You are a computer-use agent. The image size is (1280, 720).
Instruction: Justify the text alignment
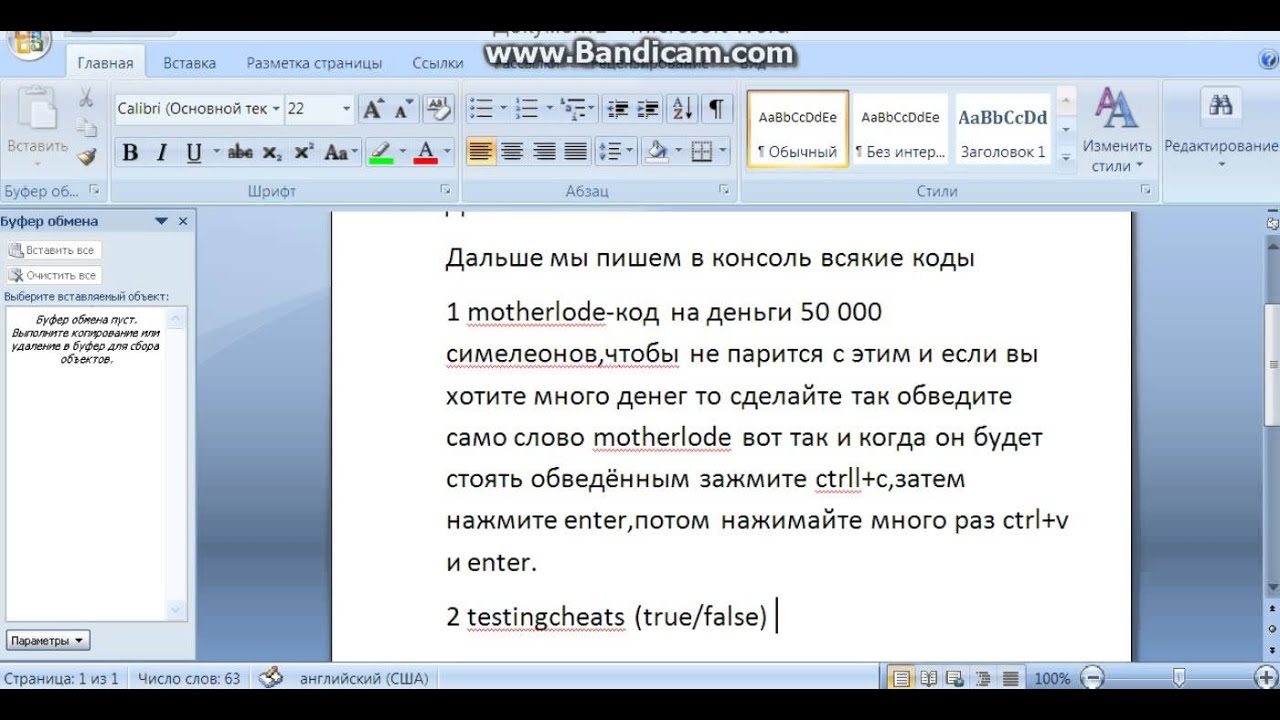(x=575, y=152)
